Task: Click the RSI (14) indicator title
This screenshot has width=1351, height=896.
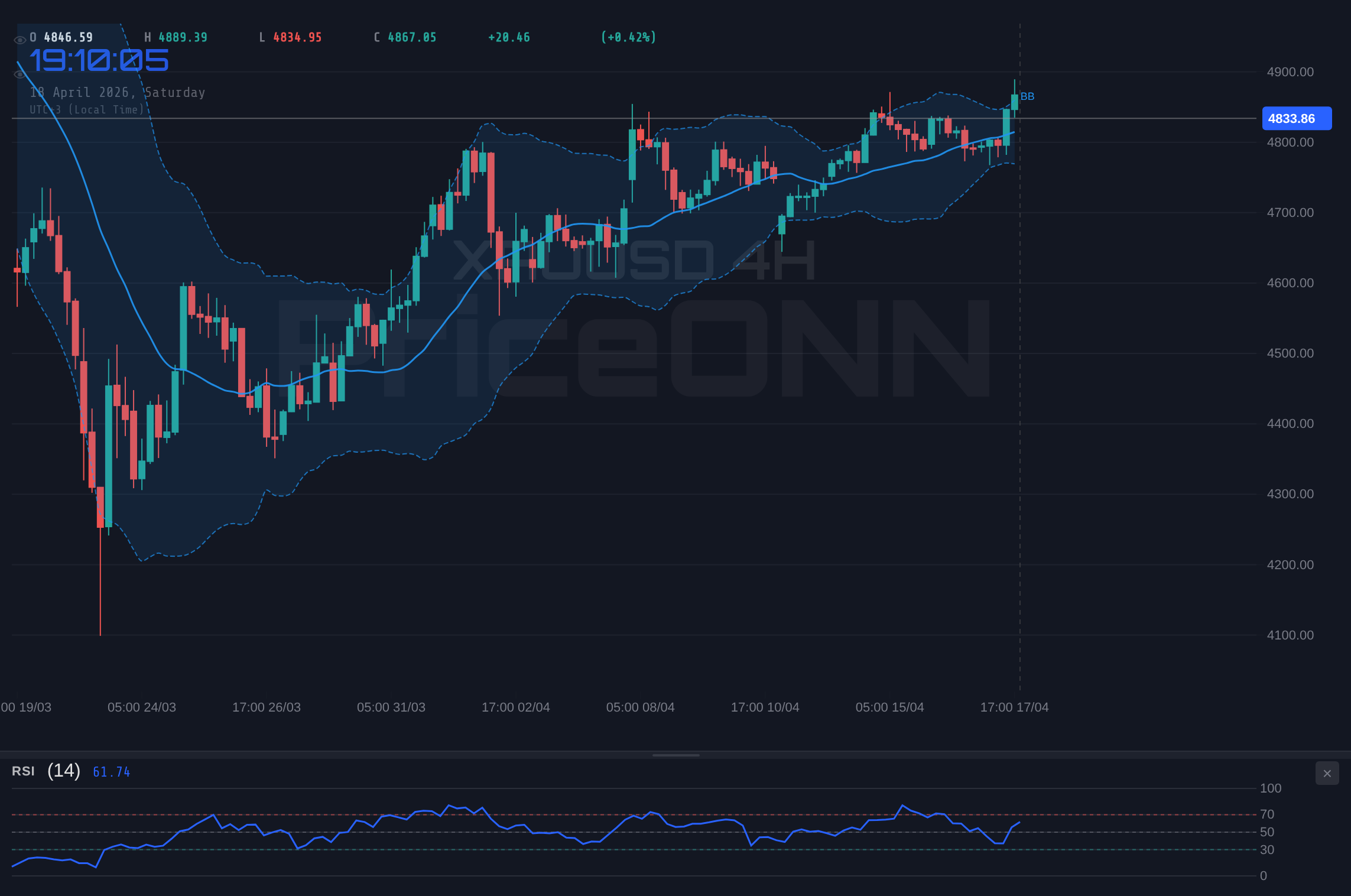Action: pos(46,771)
